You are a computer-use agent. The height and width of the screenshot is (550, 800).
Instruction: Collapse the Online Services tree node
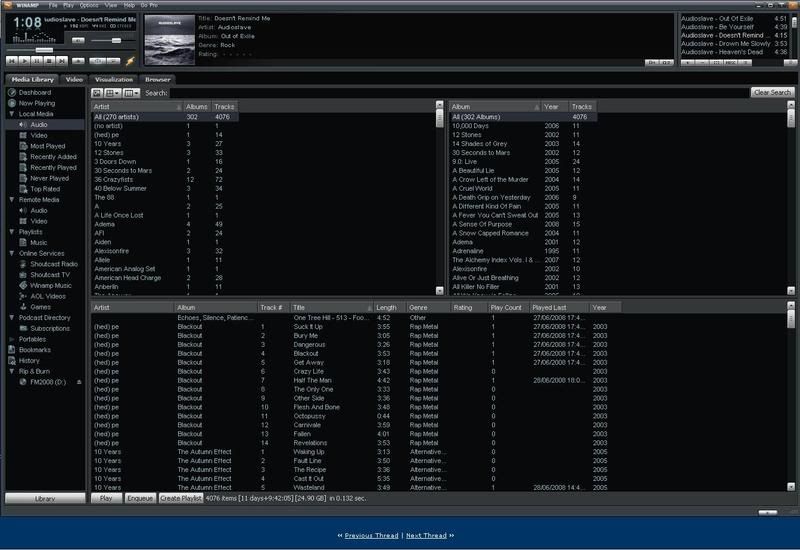tap(12, 253)
